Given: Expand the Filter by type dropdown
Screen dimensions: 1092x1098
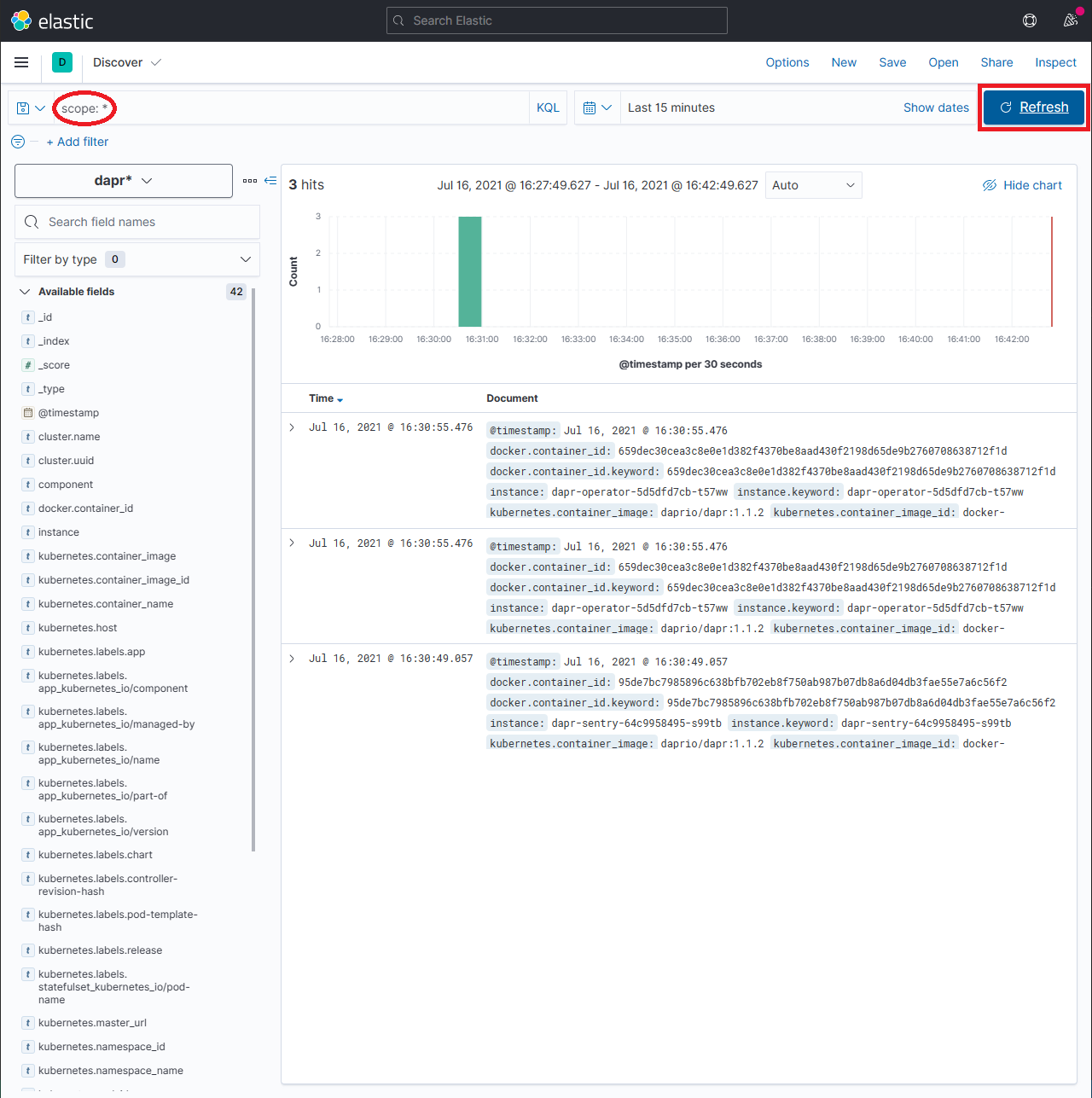Looking at the screenshot, I should tap(136, 259).
